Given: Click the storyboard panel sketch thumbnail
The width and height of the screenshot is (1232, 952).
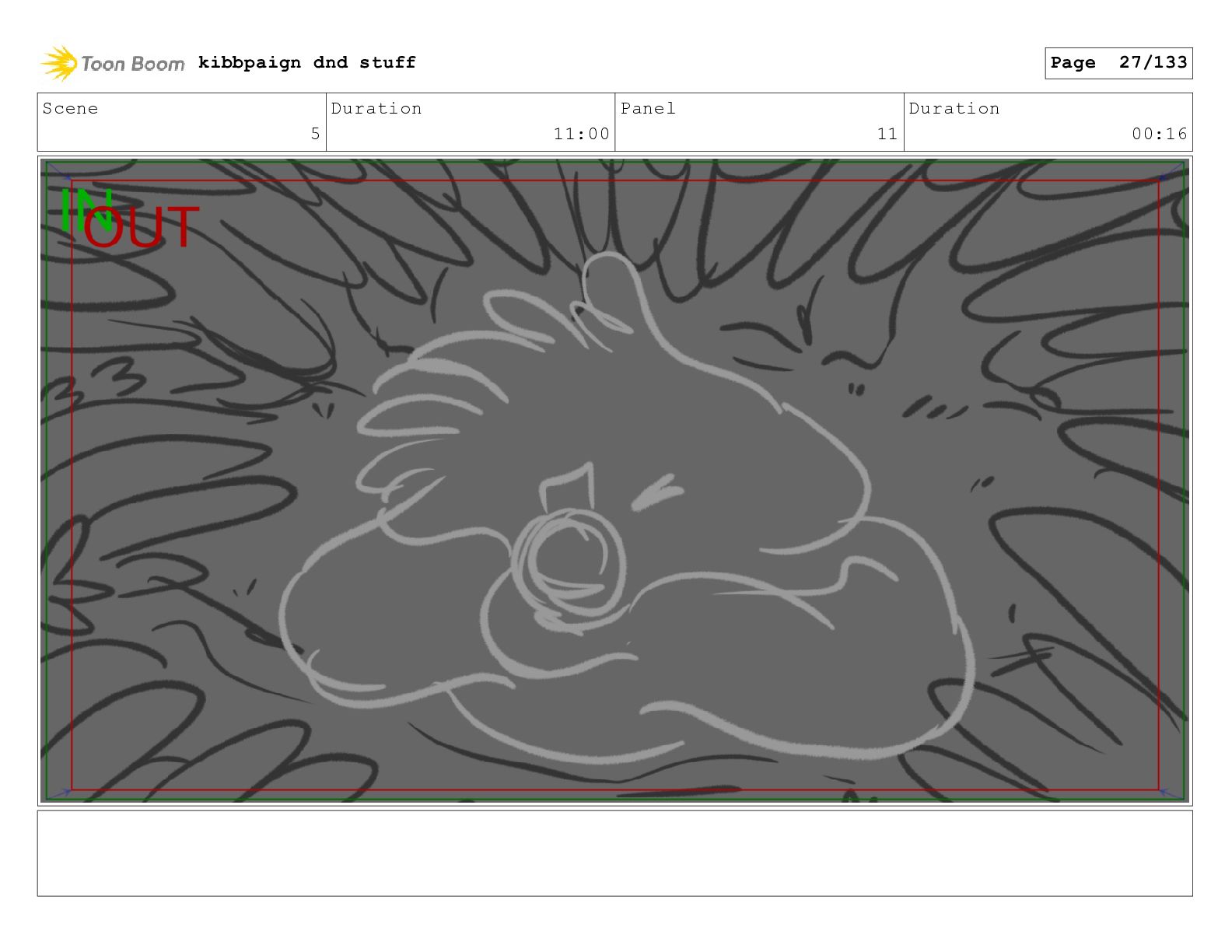Looking at the screenshot, I should click(x=614, y=481).
